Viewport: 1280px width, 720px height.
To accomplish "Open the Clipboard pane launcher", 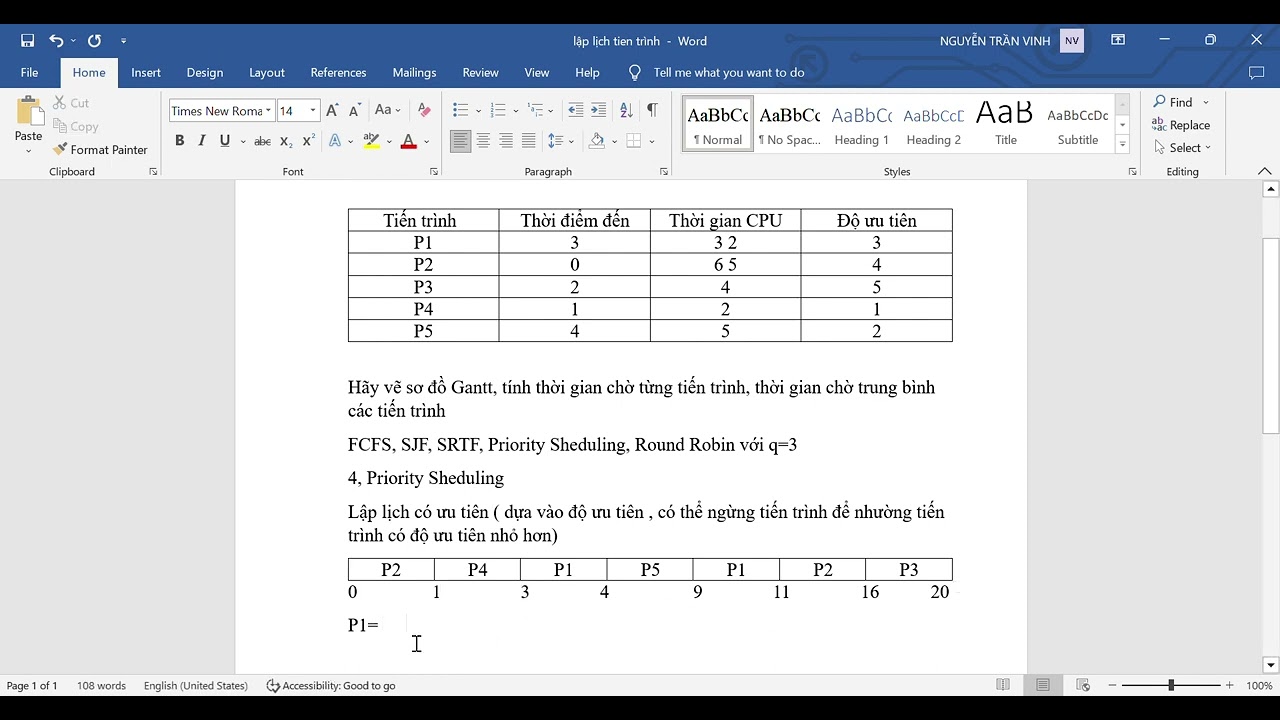I will (x=153, y=172).
